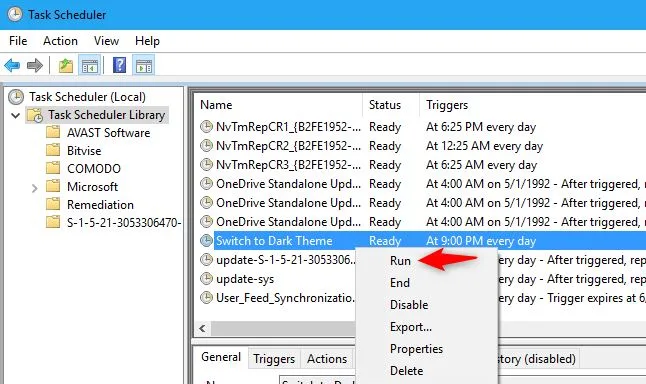
Task: Expand the Microsoft folder tree node
Action: (x=35, y=188)
